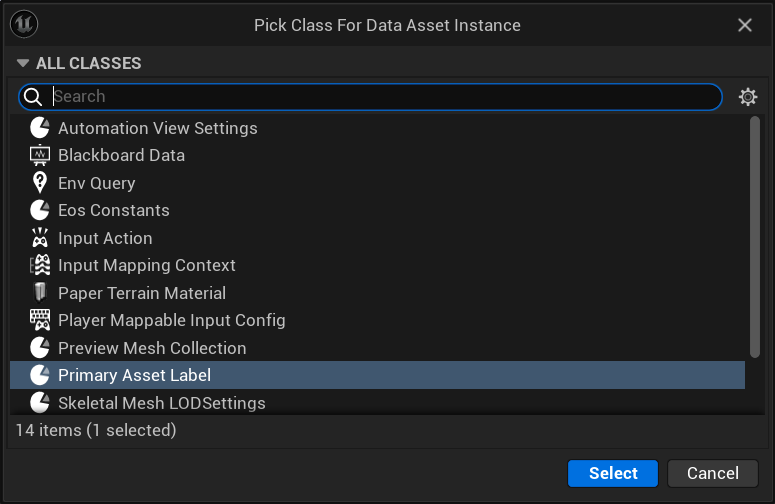Click the Unreal Engine logo icon
Viewport: 775px width, 504px height.
click(25, 25)
